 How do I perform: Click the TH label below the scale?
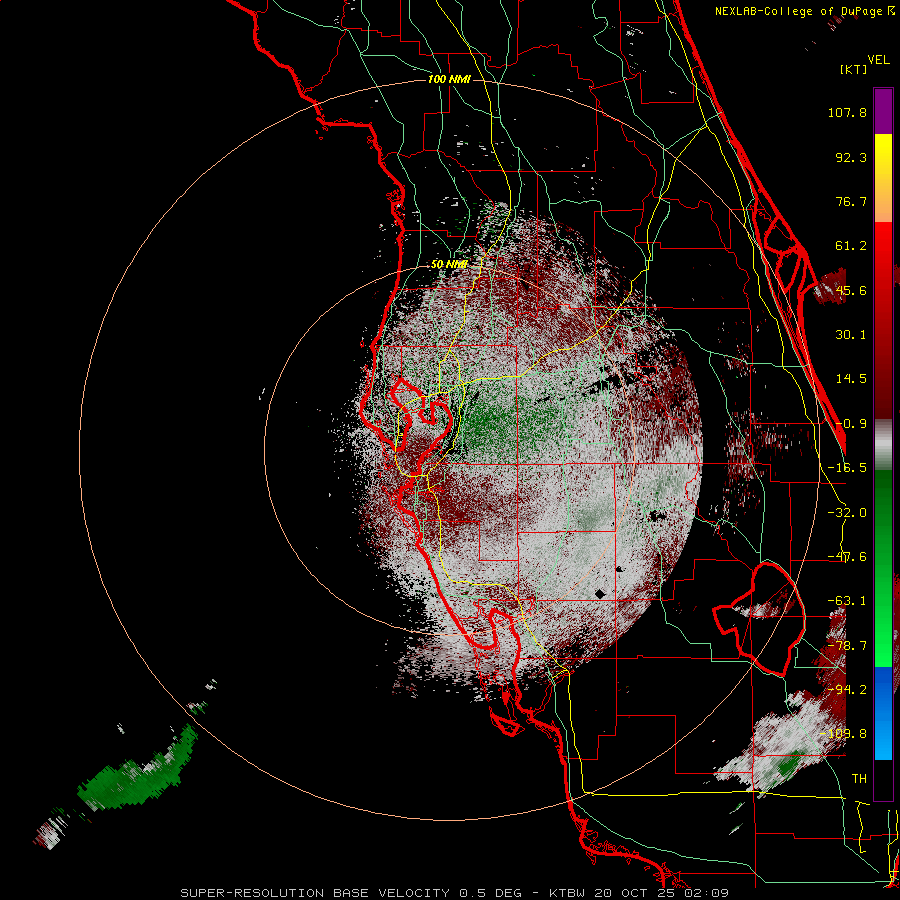tap(859, 779)
